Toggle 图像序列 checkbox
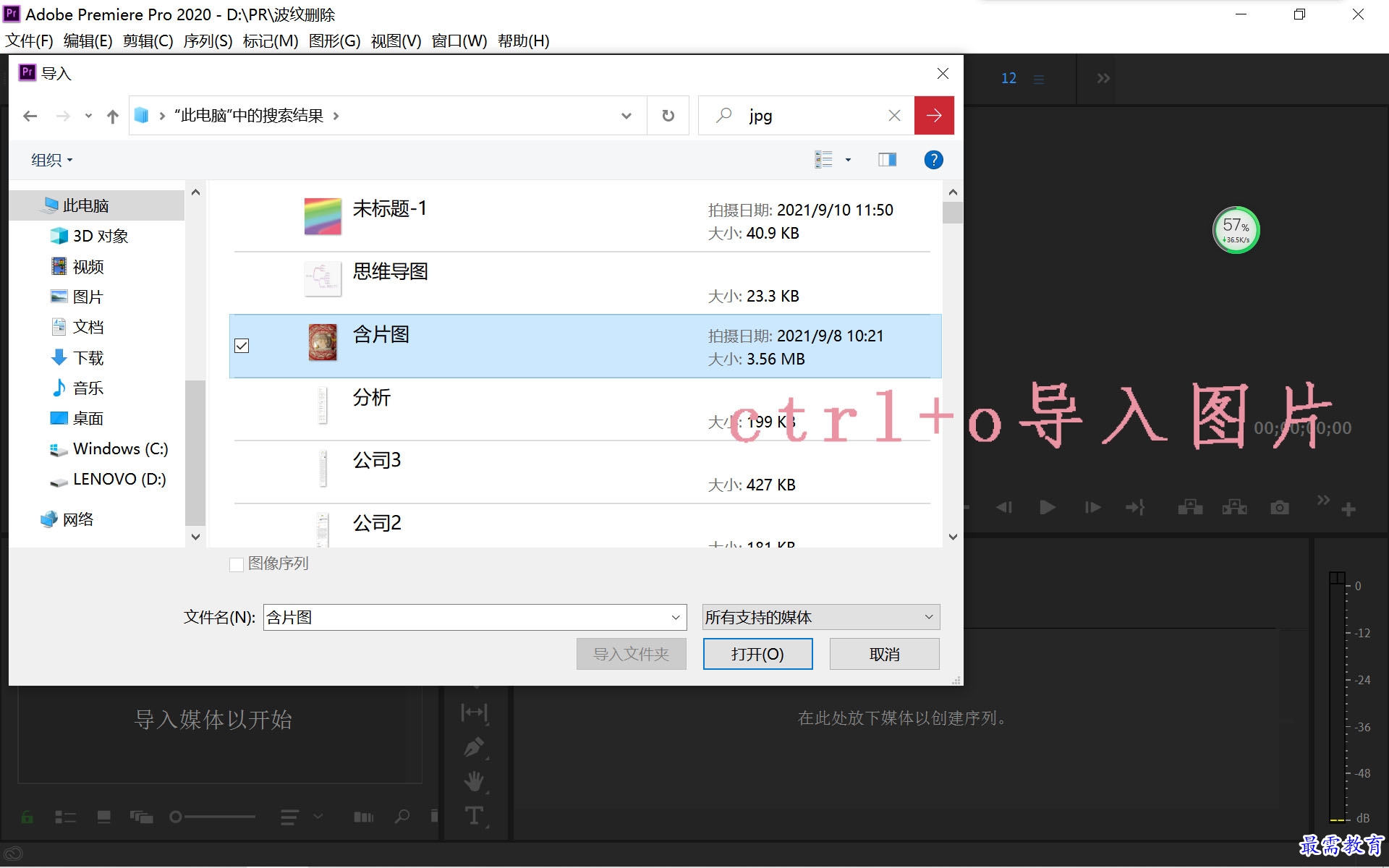 click(236, 564)
